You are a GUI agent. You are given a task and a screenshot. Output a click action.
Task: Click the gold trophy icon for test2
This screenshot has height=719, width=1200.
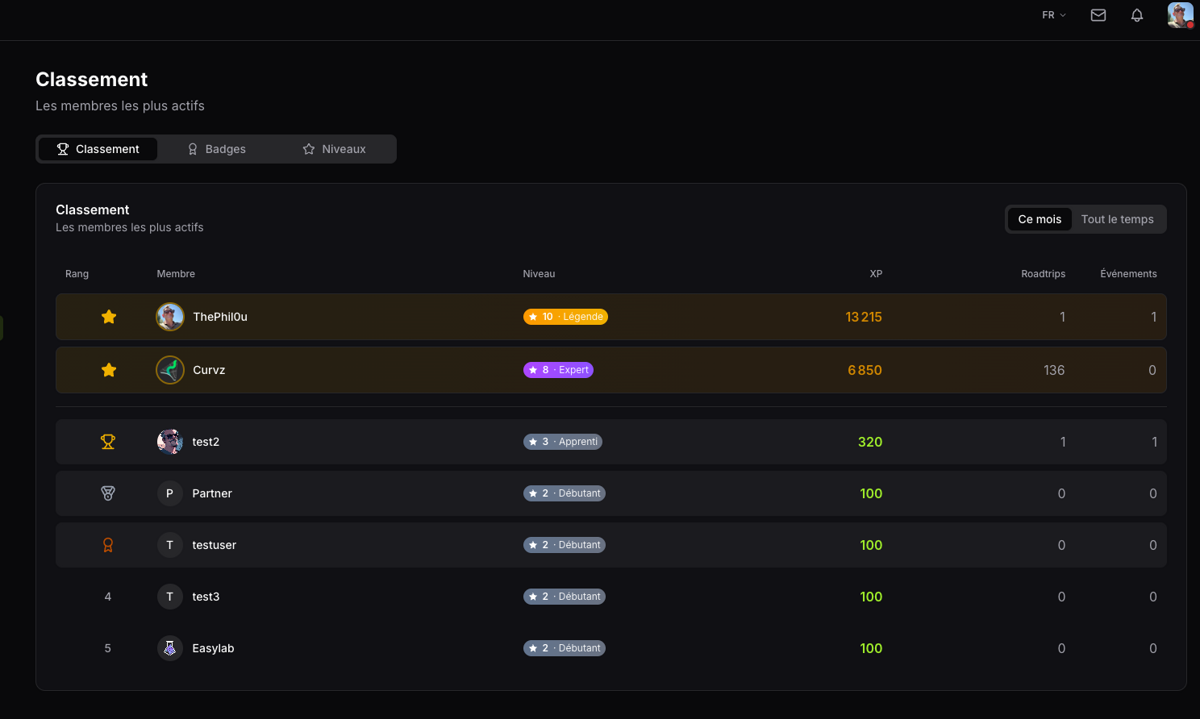(x=108, y=442)
